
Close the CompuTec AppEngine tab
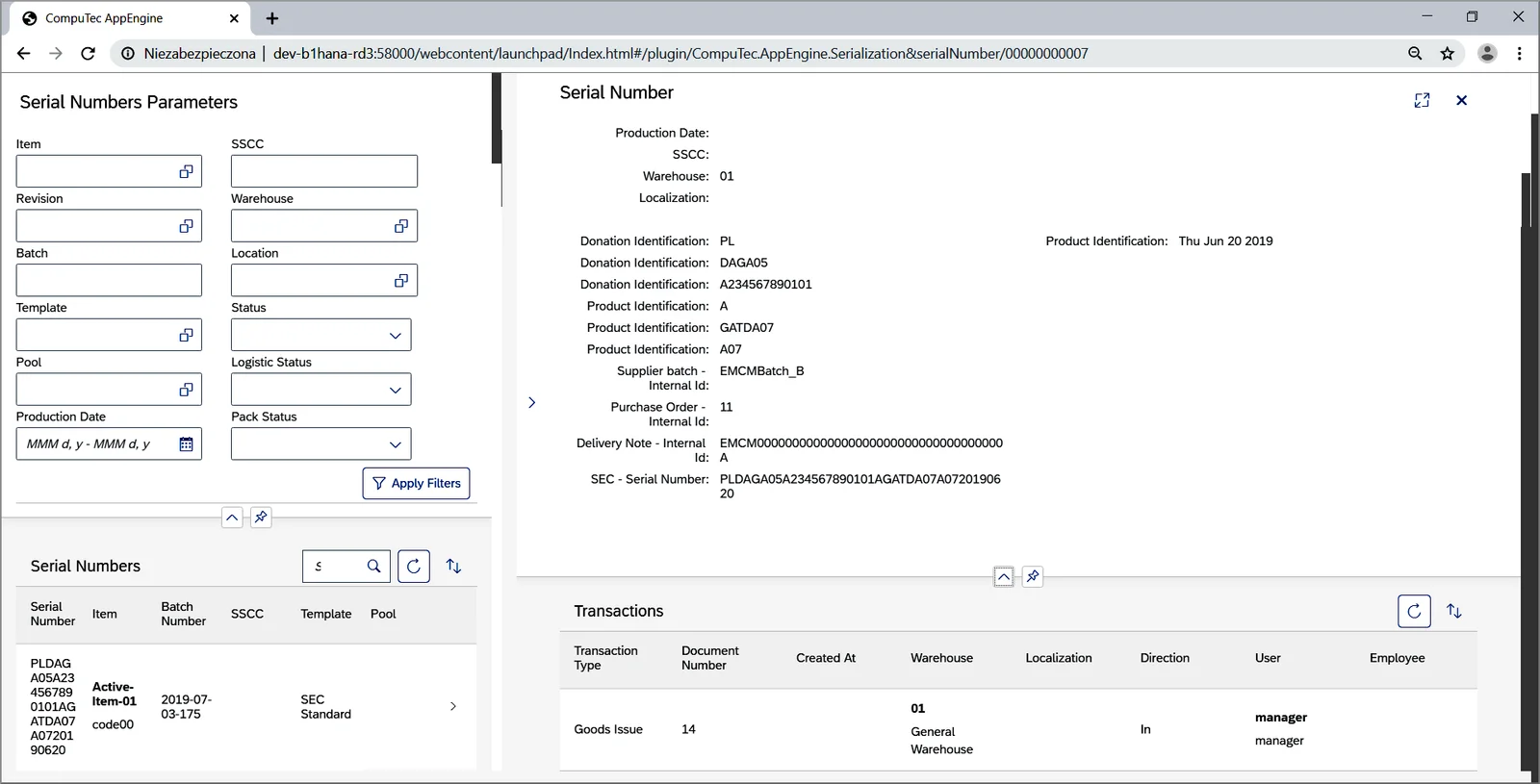234,18
